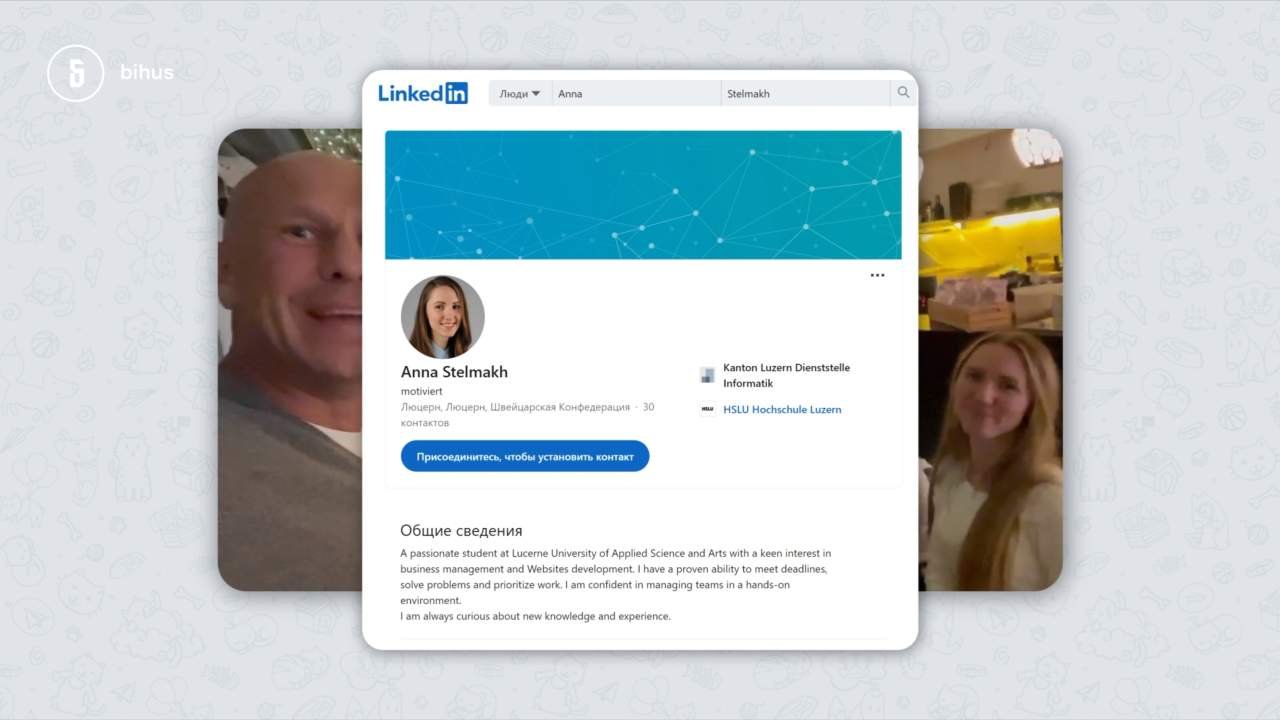Click the HSLU logo icon
The height and width of the screenshot is (720, 1280).
(x=708, y=409)
